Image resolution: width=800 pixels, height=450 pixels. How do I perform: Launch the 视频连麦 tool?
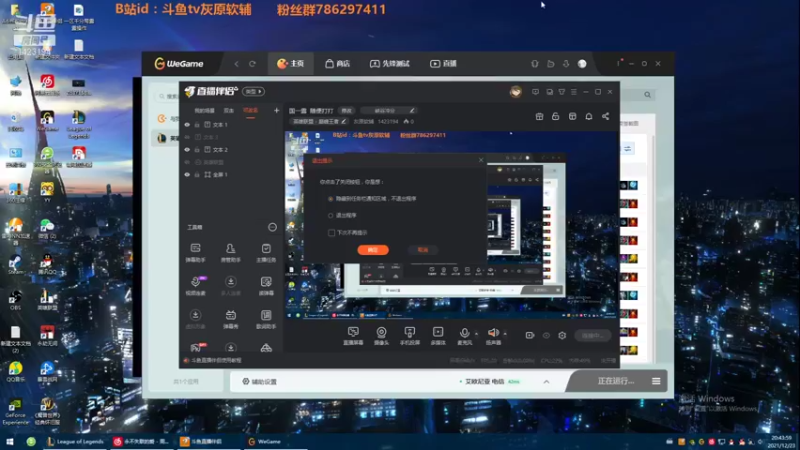tap(195, 286)
